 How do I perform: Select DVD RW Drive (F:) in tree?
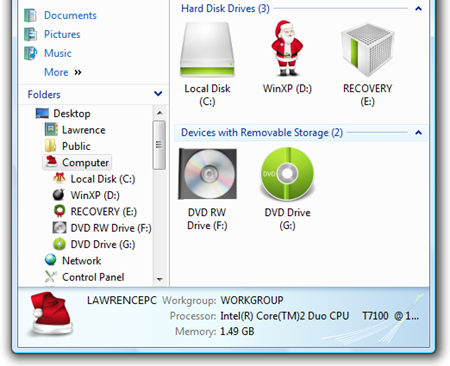coord(111,228)
